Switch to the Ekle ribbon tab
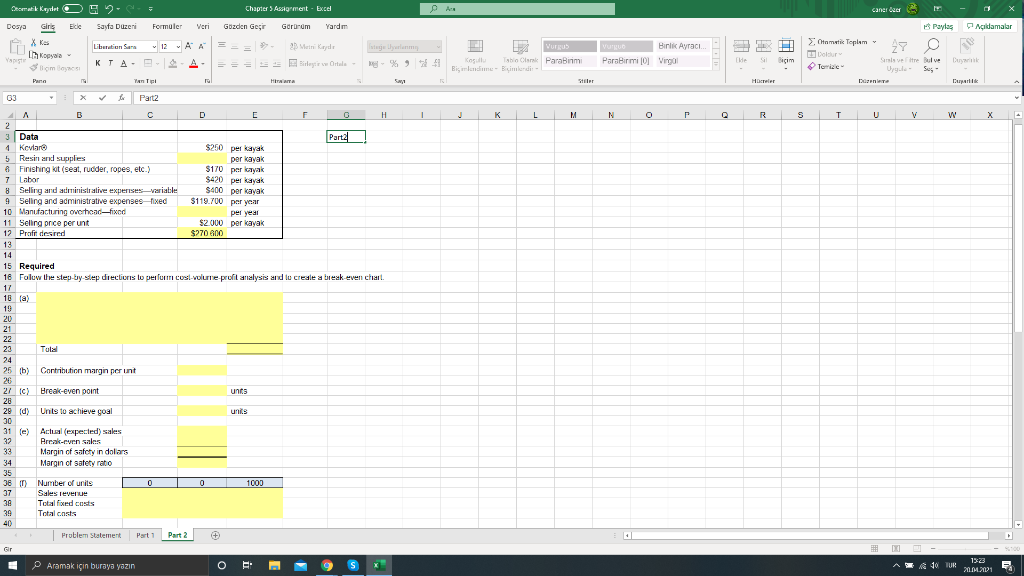Screen dimensions: 1024x576 click(x=76, y=27)
